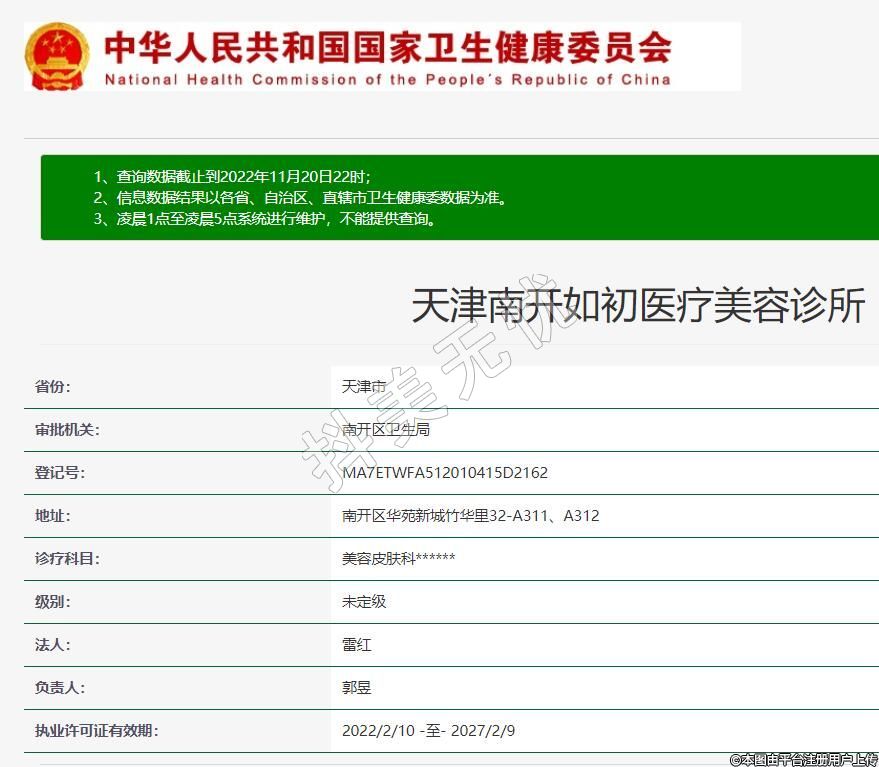Select the 南开区卫生局 approval authority value
Image resolution: width=879 pixels, height=767 pixels.
[386, 430]
